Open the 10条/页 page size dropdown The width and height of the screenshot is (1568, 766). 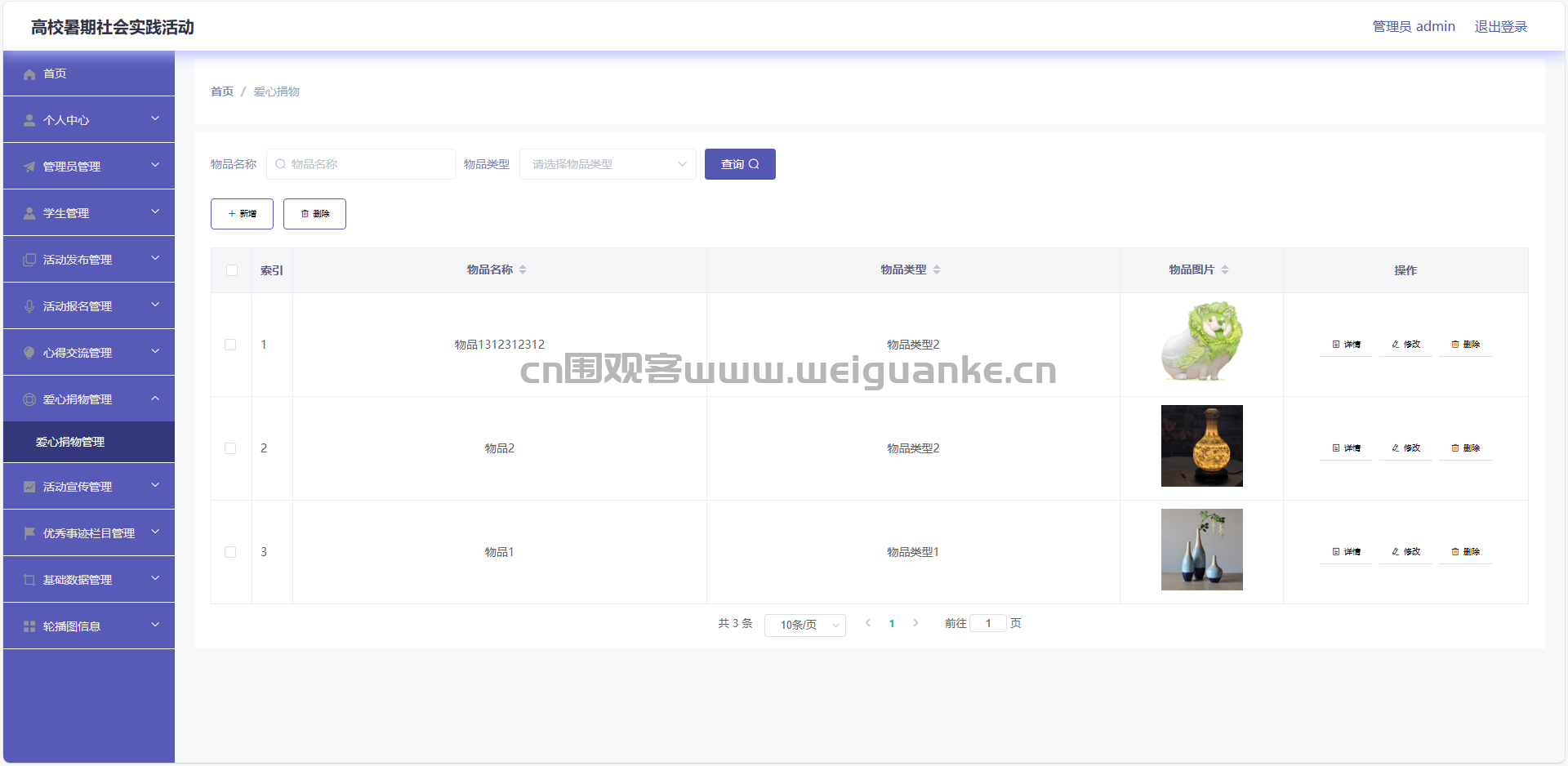[x=804, y=625]
